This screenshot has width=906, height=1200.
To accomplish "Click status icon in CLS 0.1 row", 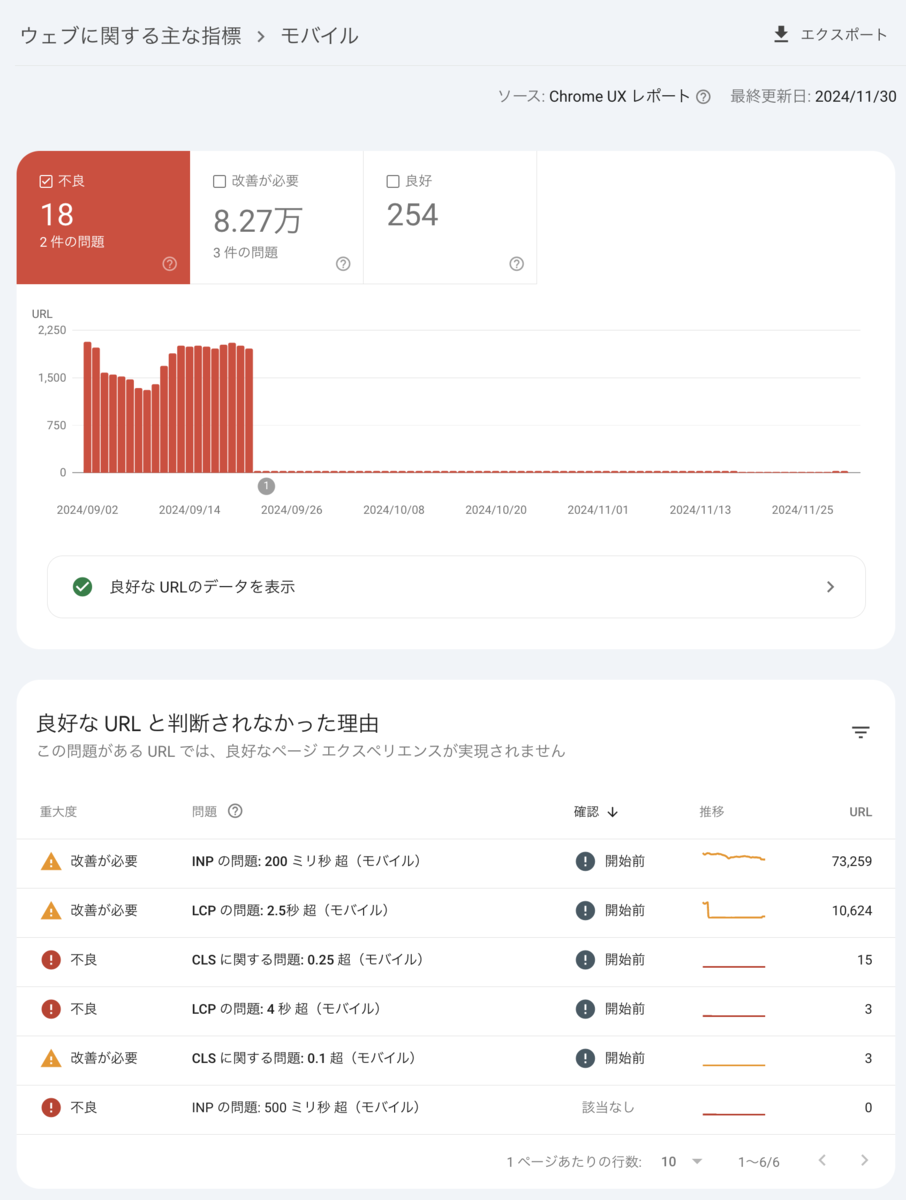I will coord(585,1058).
